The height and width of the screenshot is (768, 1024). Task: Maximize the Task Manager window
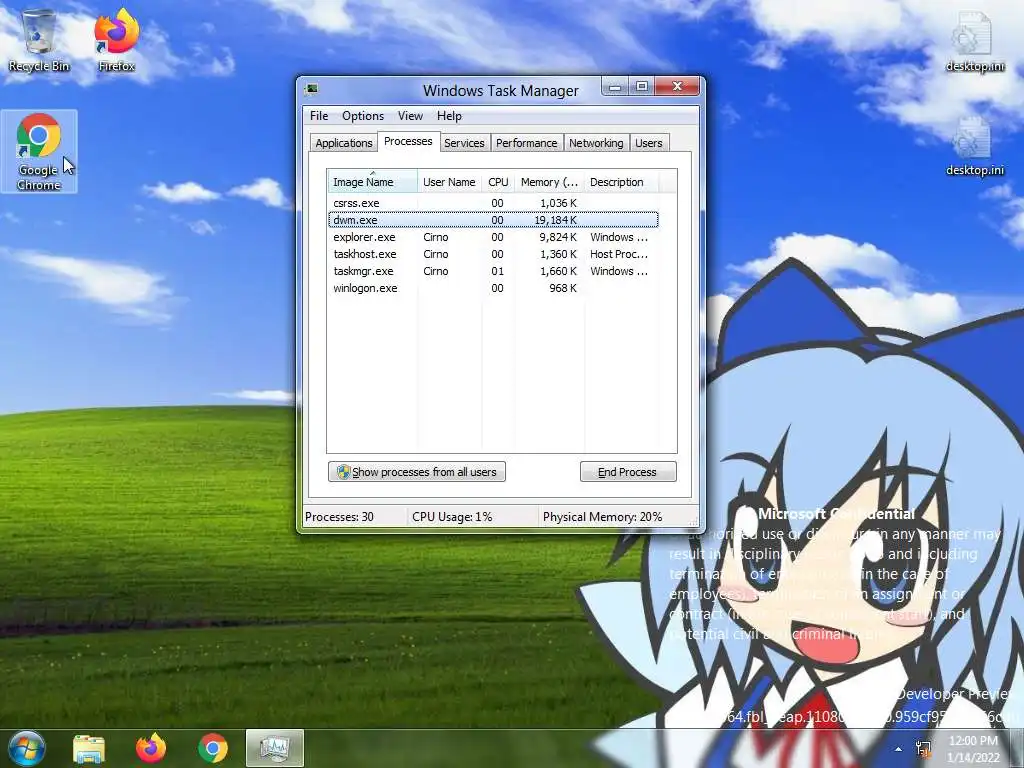click(x=641, y=87)
